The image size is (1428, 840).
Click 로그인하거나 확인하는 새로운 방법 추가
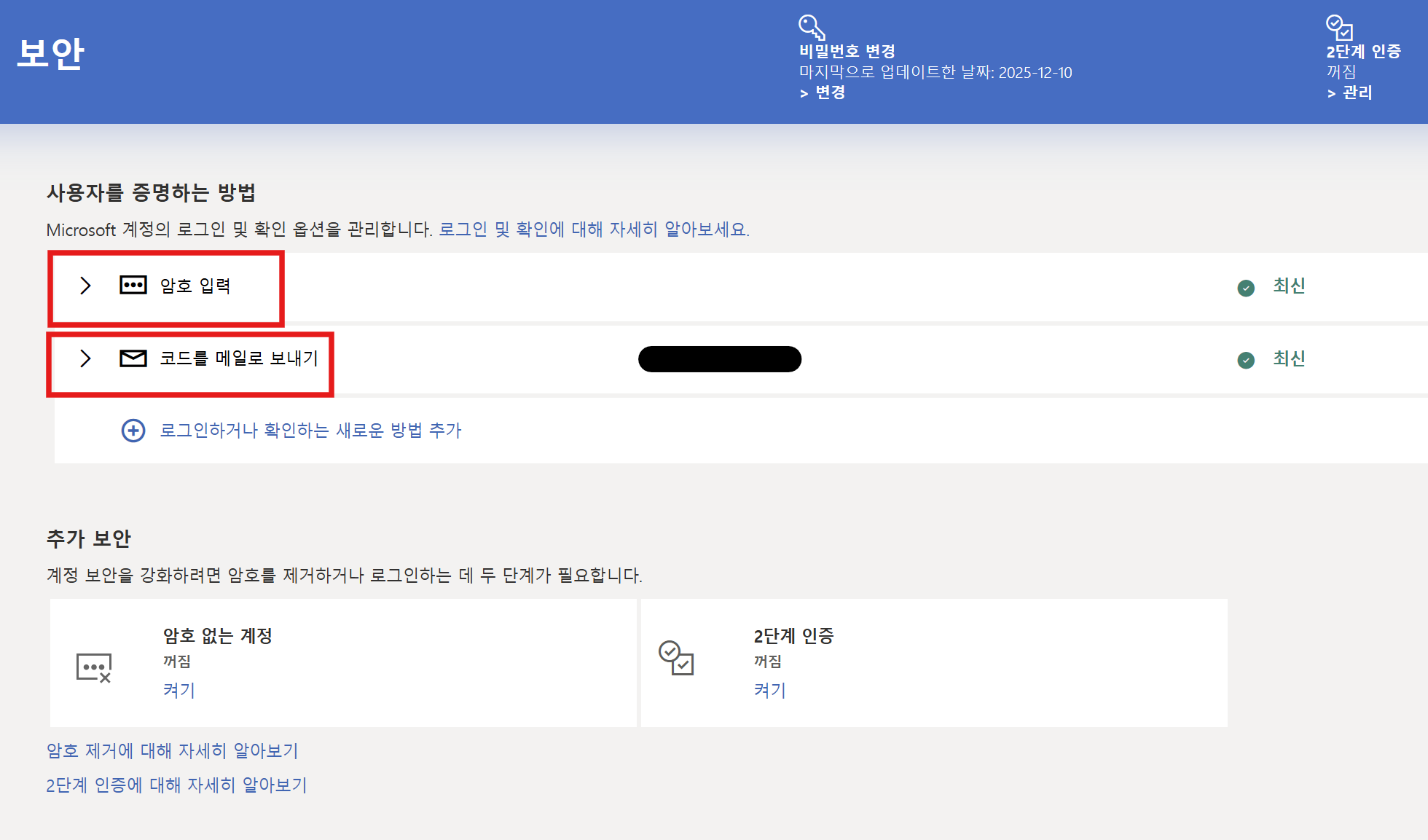click(x=310, y=431)
